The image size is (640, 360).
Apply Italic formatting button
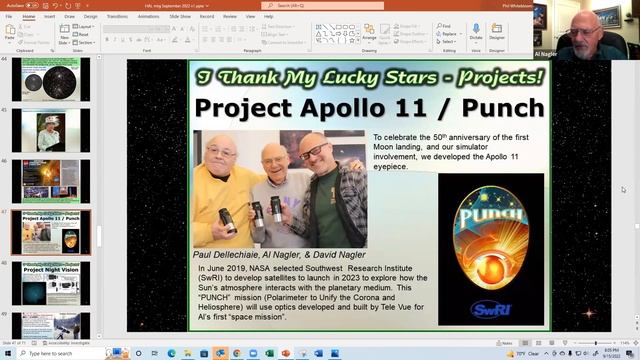(115, 40)
